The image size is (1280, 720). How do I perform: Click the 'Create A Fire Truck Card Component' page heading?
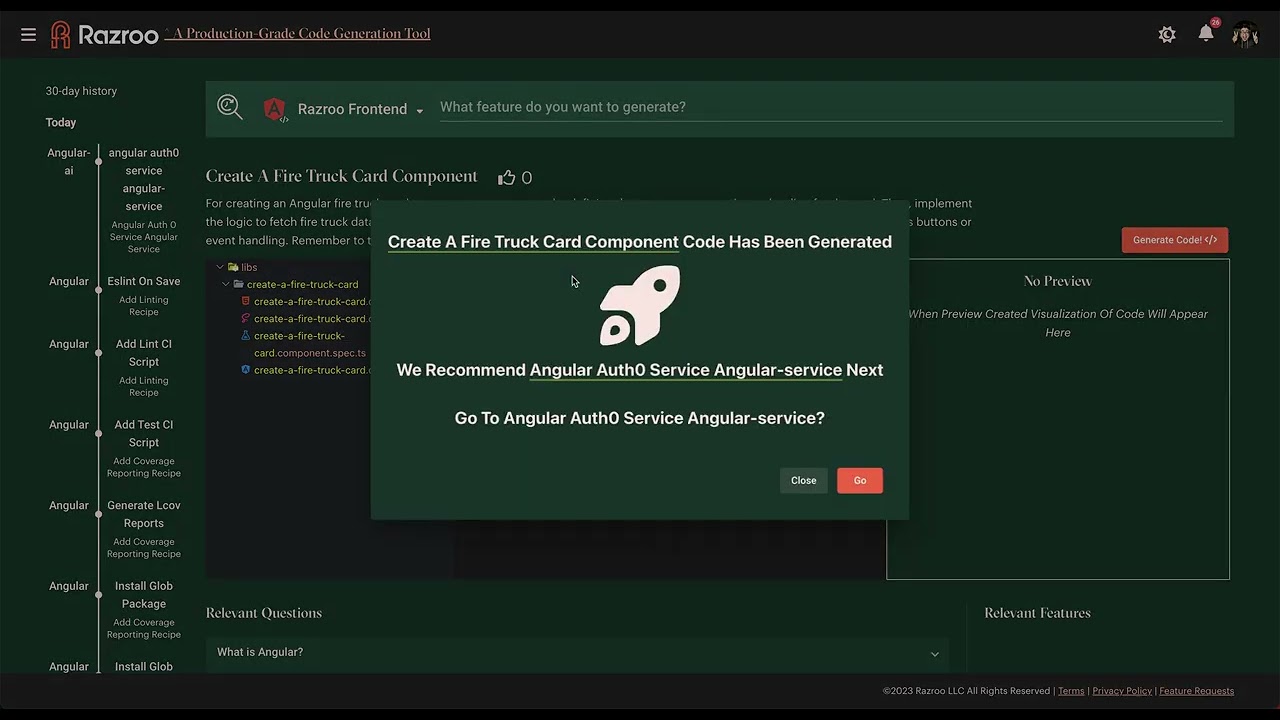point(341,176)
